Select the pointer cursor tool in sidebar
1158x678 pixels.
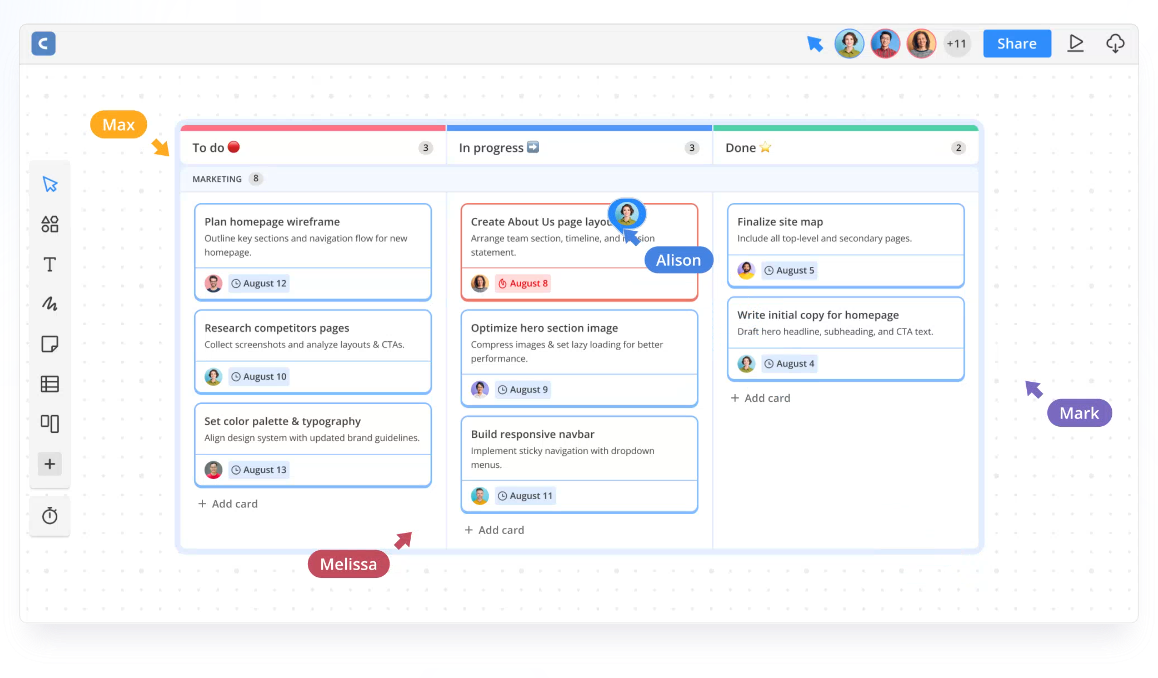[49, 184]
